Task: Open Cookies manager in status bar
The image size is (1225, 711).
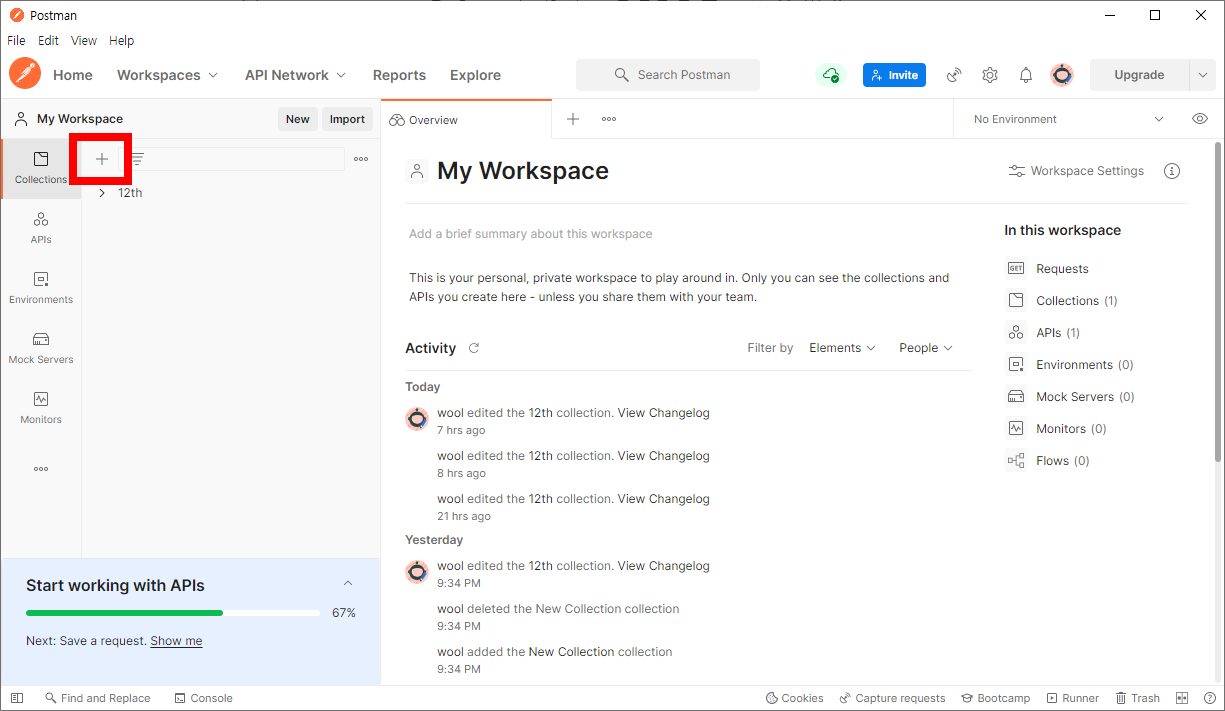Action: coord(795,698)
